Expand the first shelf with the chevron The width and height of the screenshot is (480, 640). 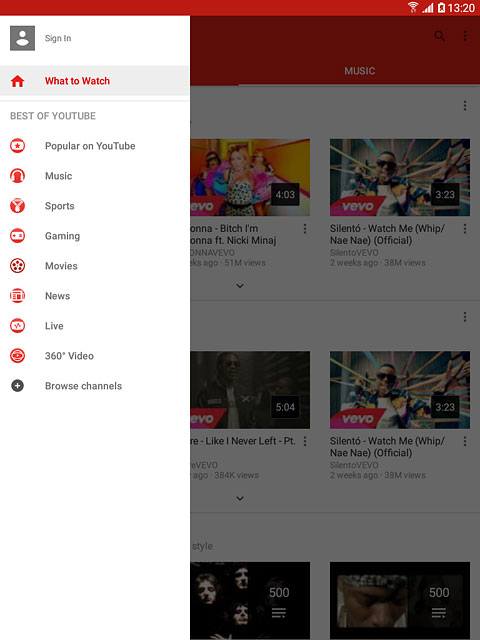240,286
